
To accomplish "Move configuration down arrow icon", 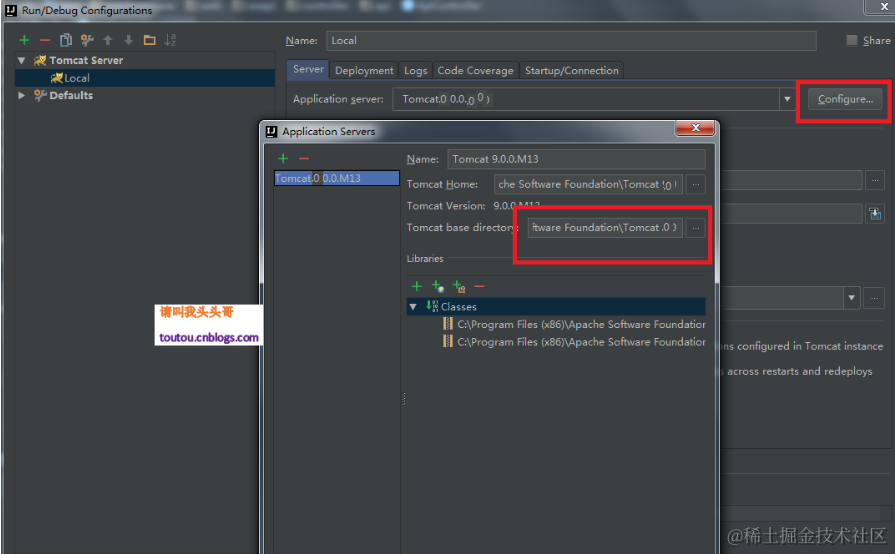I will pos(128,40).
